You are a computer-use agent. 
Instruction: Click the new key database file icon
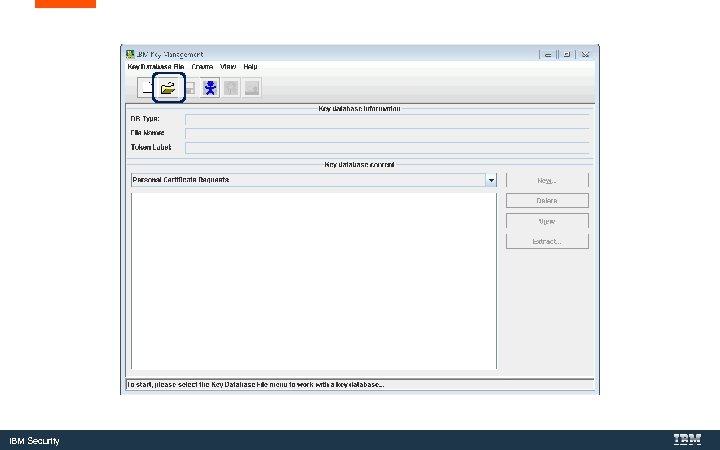(x=146, y=87)
